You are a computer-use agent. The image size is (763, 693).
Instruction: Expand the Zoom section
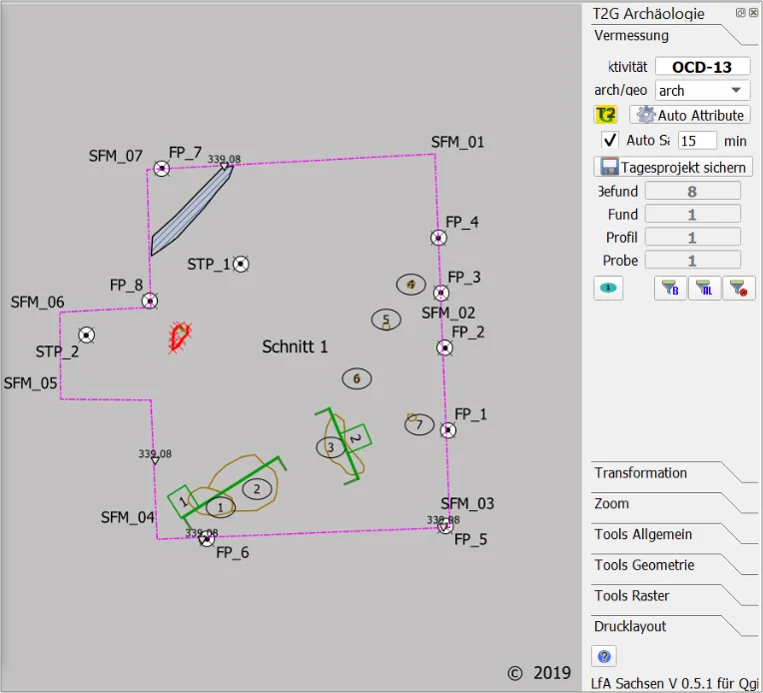674,503
